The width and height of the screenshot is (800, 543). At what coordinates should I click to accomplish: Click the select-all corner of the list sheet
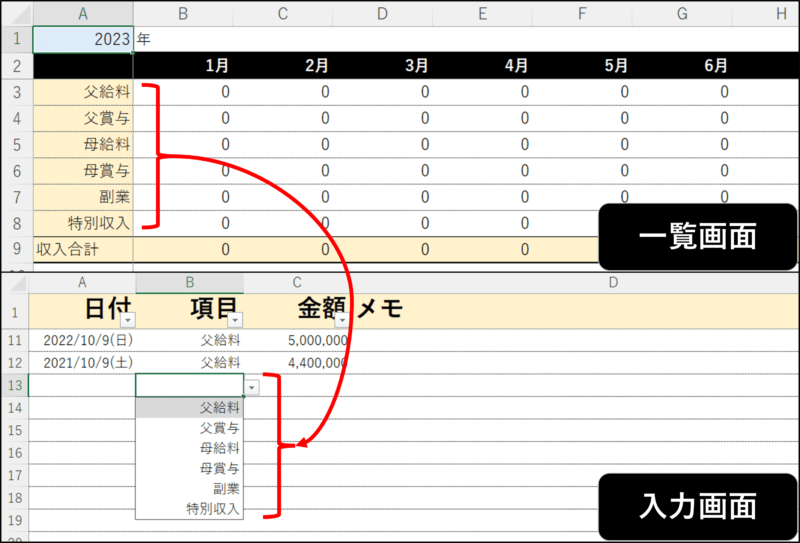(x=17, y=14)
